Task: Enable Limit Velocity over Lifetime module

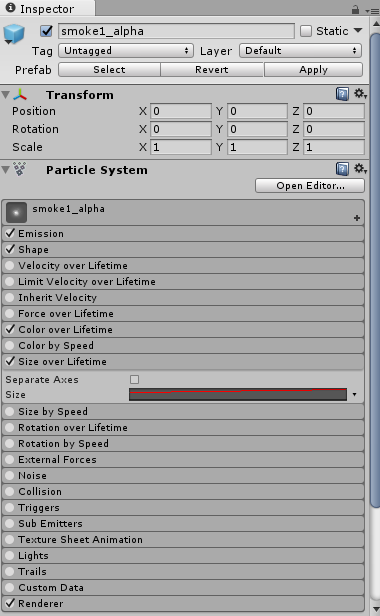Action: [10, 282]
